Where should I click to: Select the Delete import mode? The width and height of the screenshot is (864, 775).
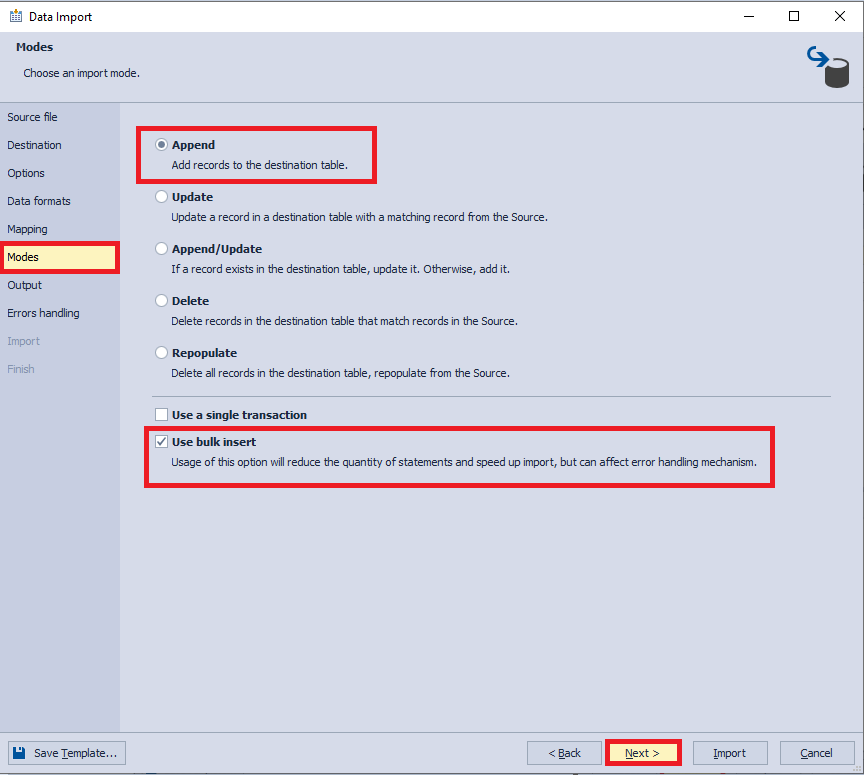click(161, 300)
